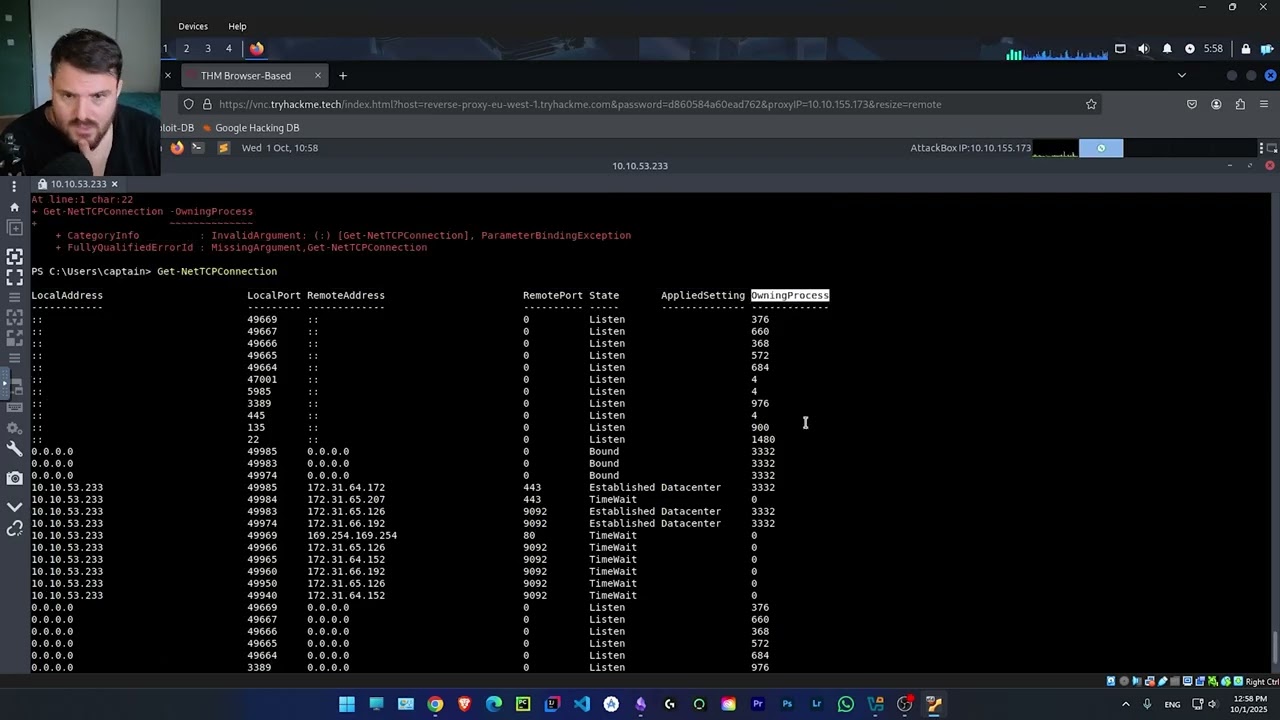Open Sublime Text icon in AttackBox panel
Screen dimensions: 1280x720
click(223, 148)
